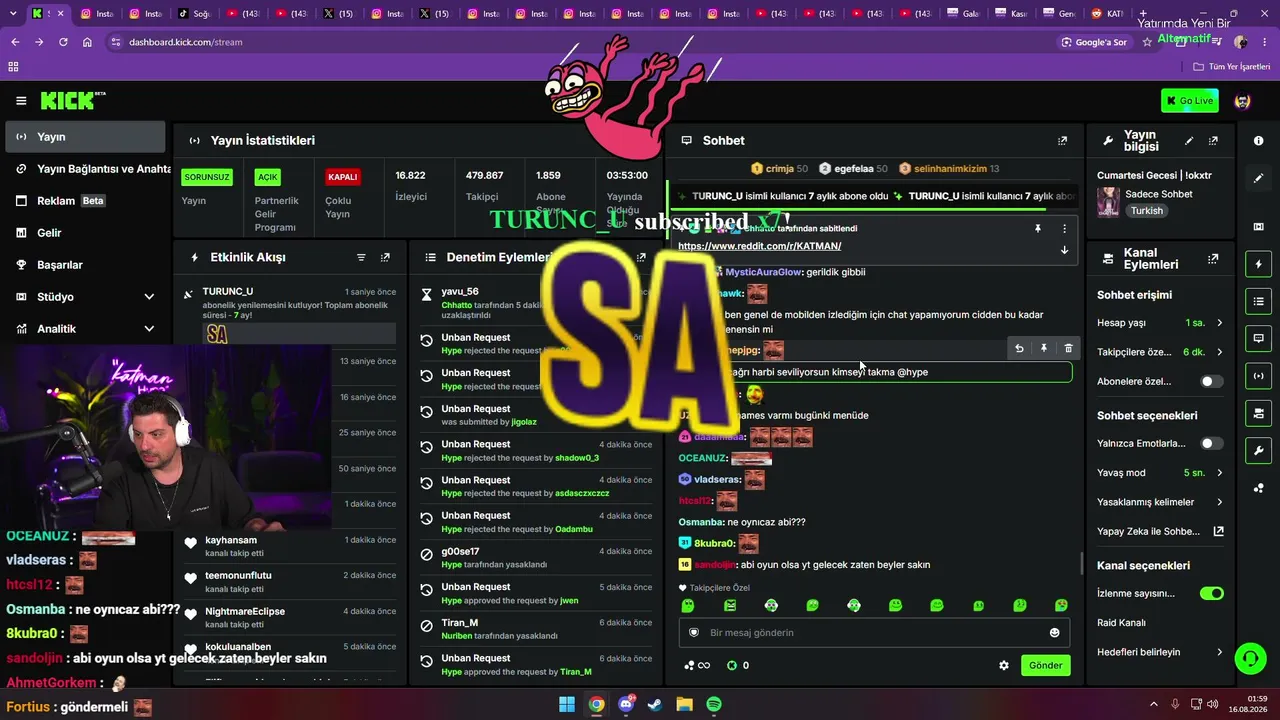Open Gelir in the sidebar
This screenshot has width=1280, height=720.
(85, 233)
